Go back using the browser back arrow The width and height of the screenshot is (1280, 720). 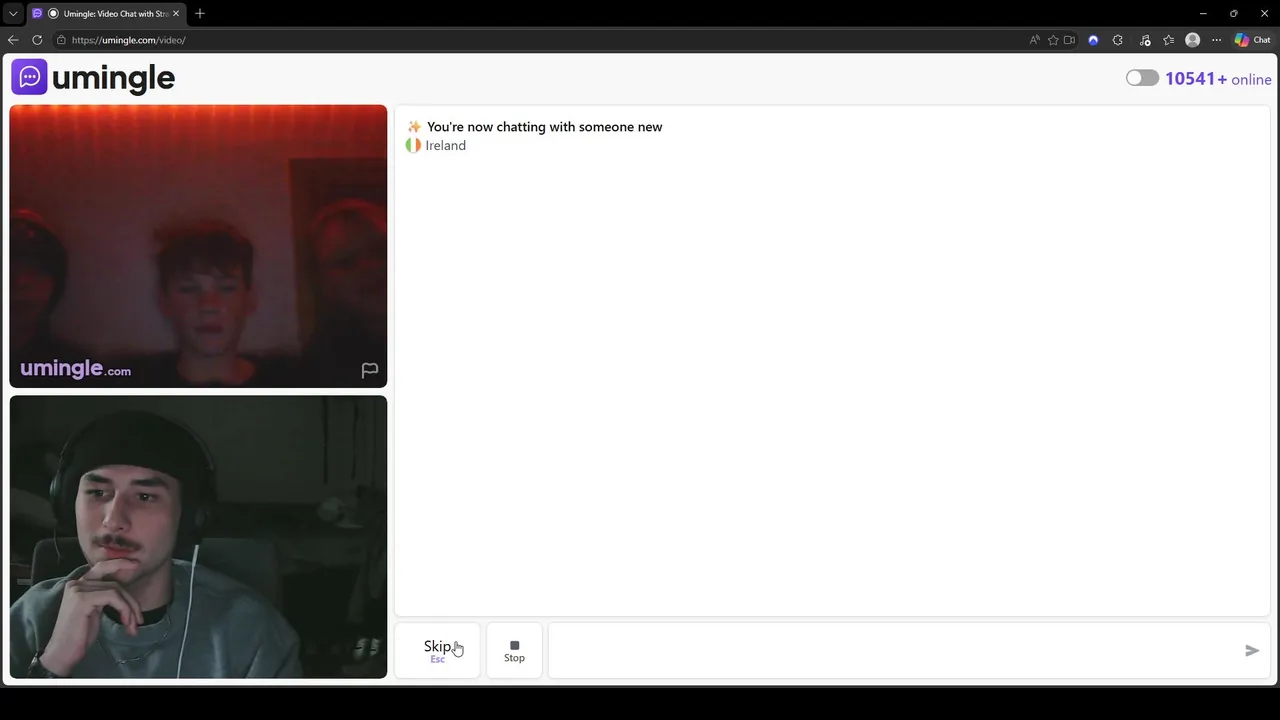click(x=13, y=40)
